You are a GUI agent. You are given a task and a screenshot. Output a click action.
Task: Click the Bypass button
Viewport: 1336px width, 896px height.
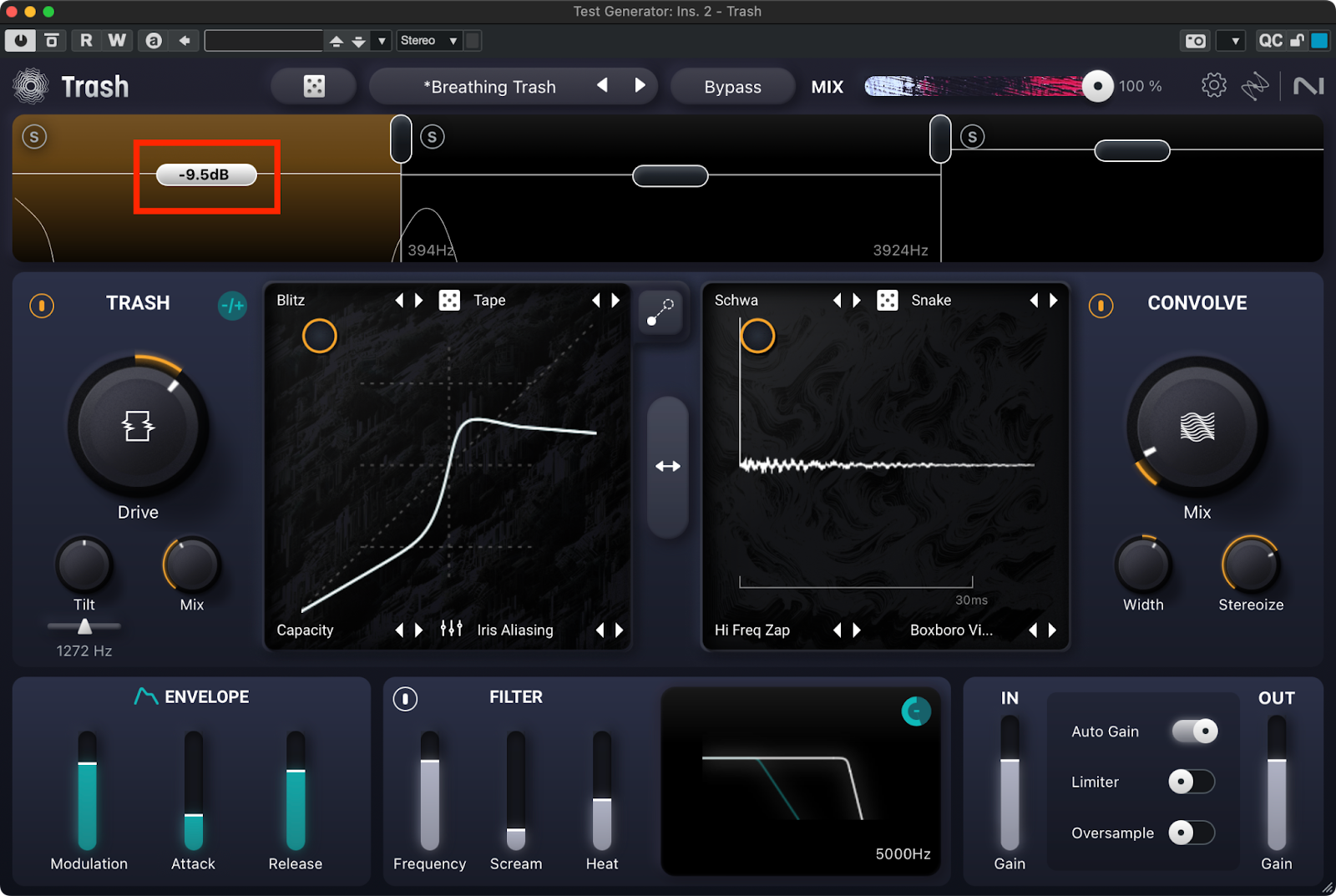[x=732, y=87]
